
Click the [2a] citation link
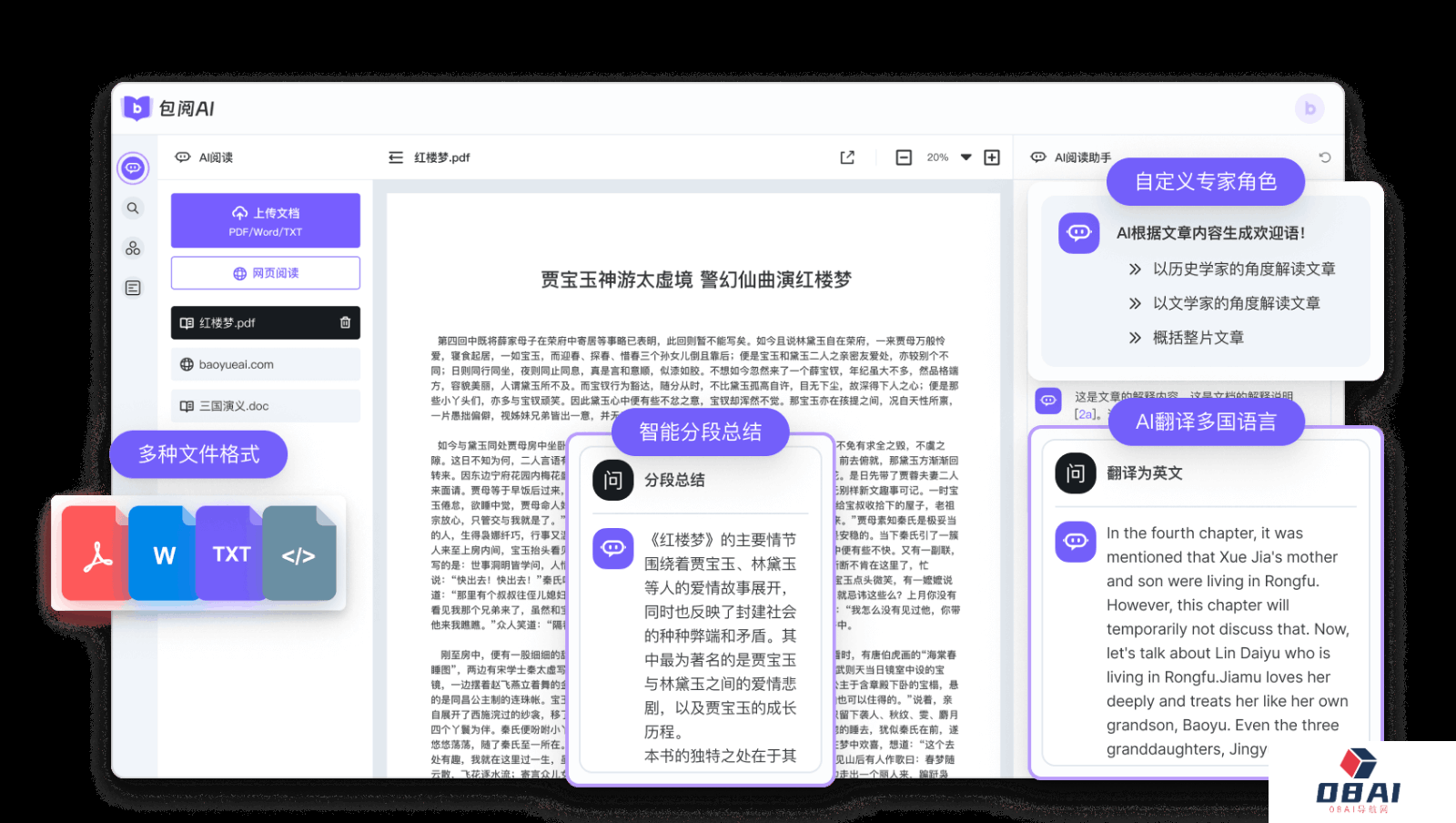tap(1085, 414)
